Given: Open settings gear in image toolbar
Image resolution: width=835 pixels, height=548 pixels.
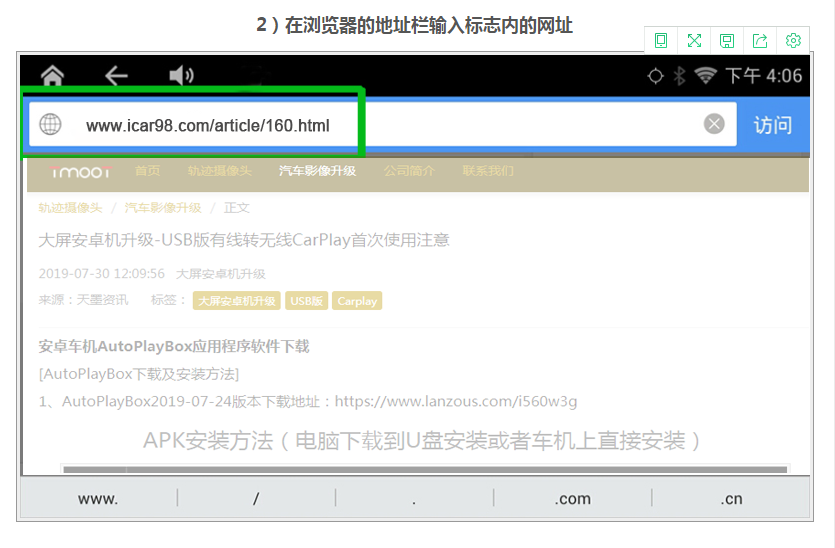Looking at the screenshot, I should [793, 40].
